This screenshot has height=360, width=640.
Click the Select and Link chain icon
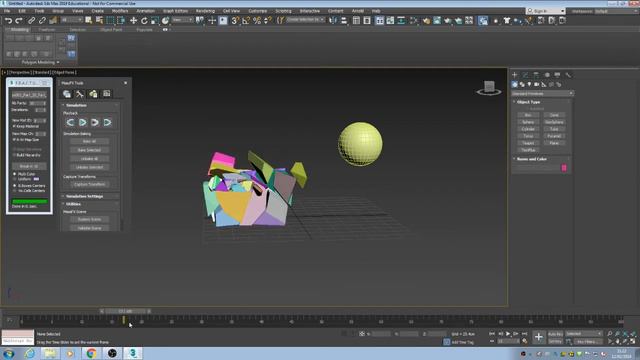pos(31,20)
